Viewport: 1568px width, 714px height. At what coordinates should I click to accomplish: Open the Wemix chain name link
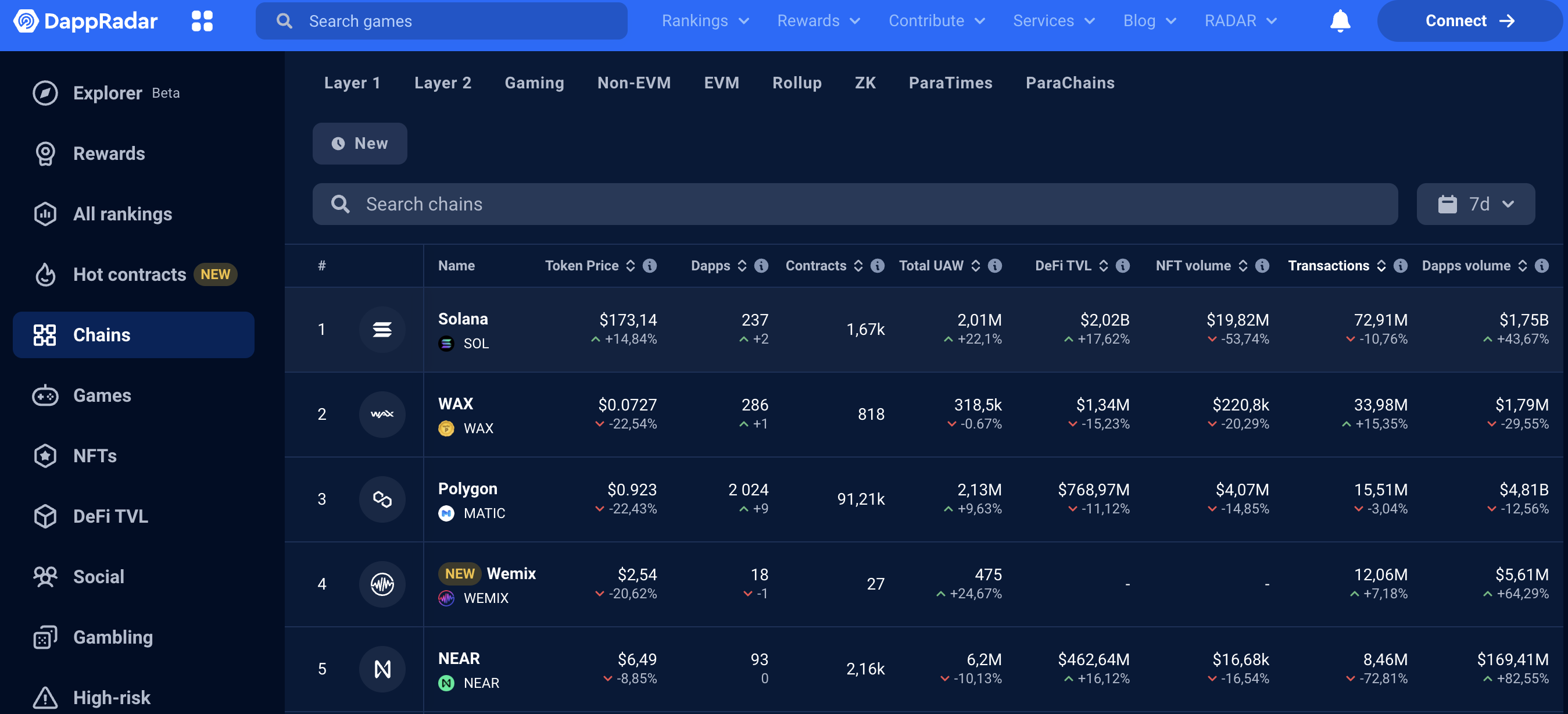point(511,573)
